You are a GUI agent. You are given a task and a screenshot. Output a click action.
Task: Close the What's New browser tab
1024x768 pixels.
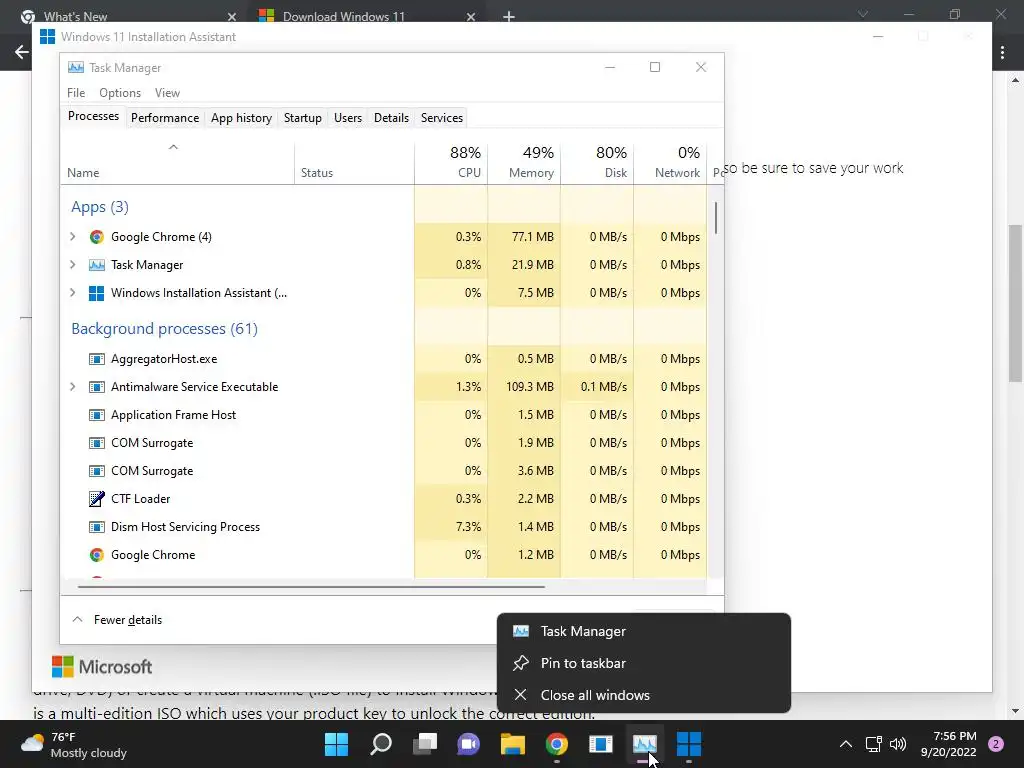pyautogui.click(x=232, y=17)
